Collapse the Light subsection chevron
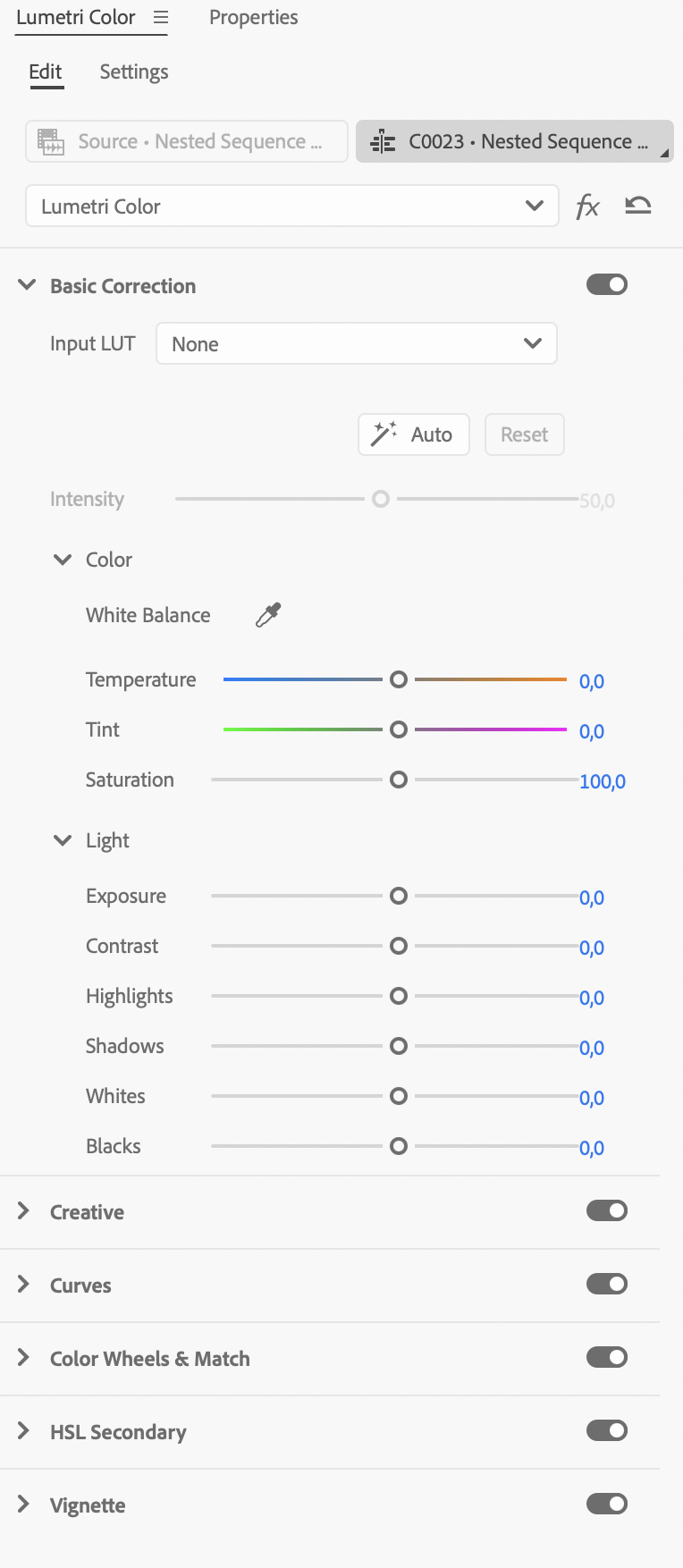The height and width of the screenshot is (1568, 683). [x=63, y=840]
